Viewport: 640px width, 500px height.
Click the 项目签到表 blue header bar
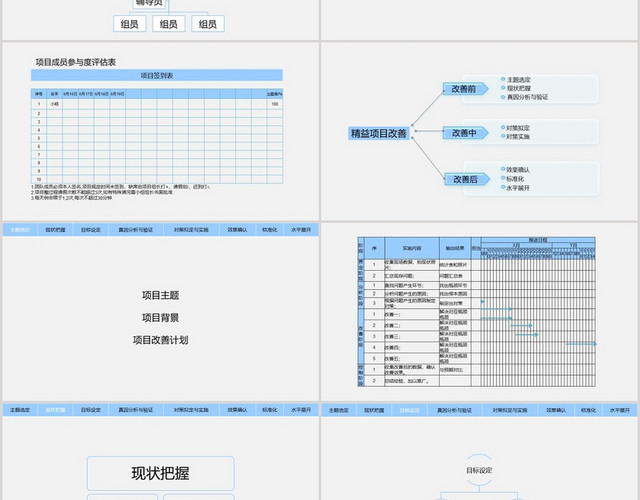[157, 76]
